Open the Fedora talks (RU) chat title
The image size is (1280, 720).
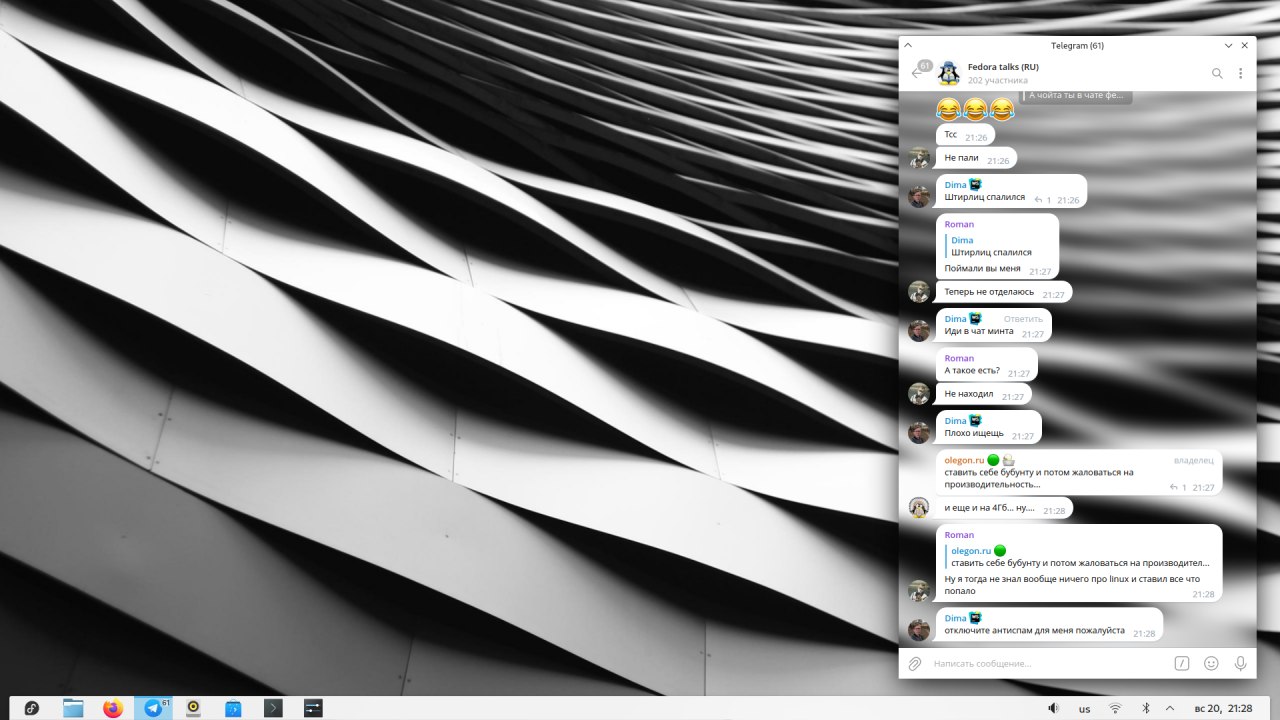click(1003, 67)
